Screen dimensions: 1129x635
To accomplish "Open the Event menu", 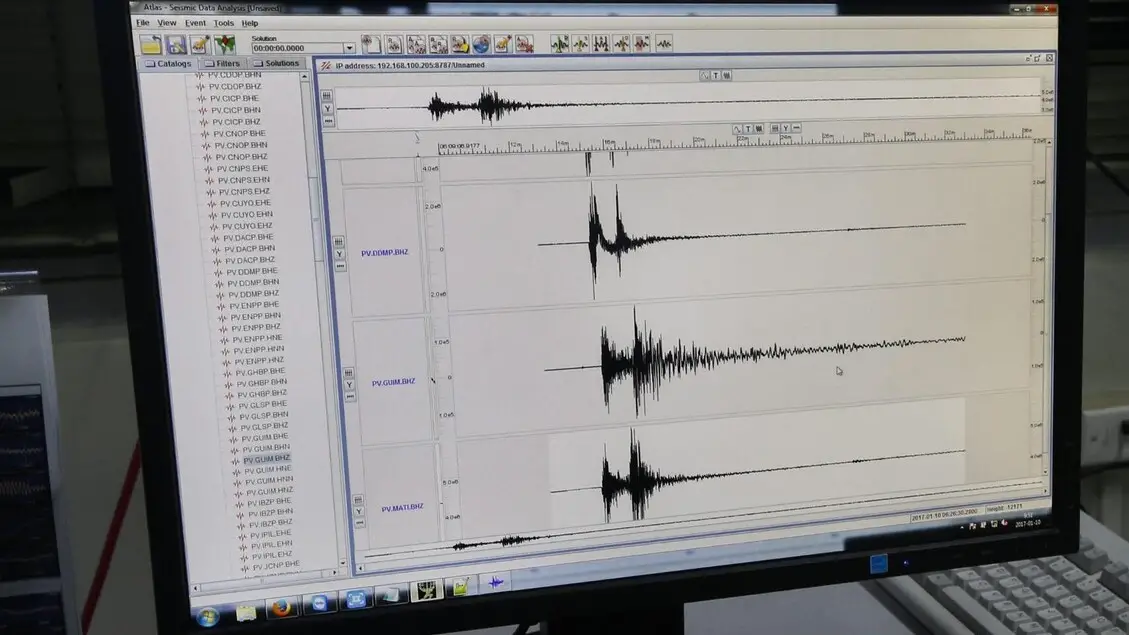I will [x=195, y=23].
